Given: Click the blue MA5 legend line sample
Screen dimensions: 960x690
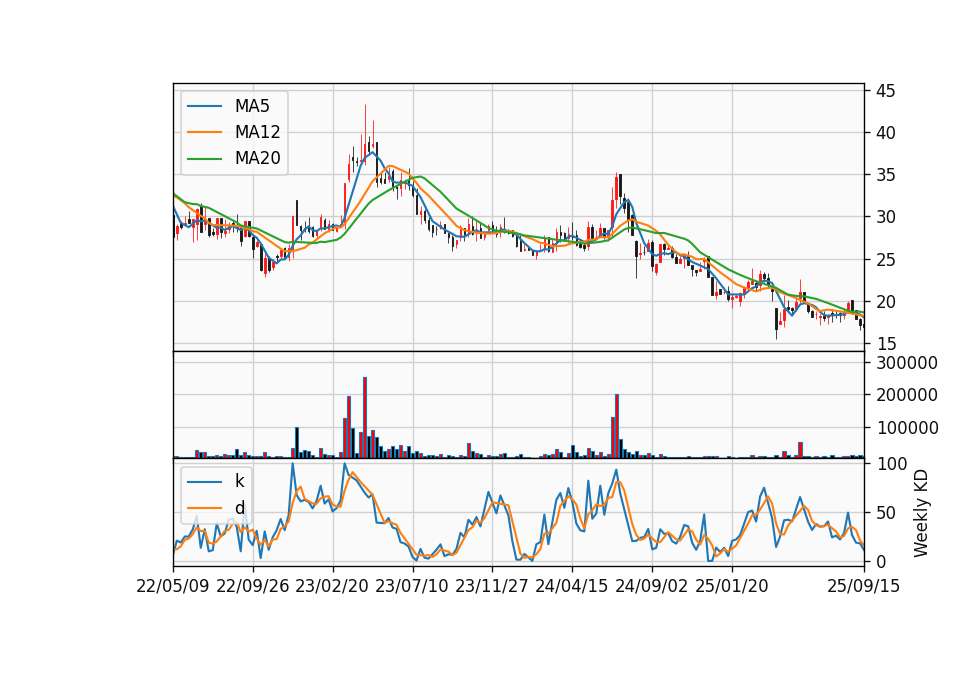Looking at the screenshot, I should click(204, 106).
